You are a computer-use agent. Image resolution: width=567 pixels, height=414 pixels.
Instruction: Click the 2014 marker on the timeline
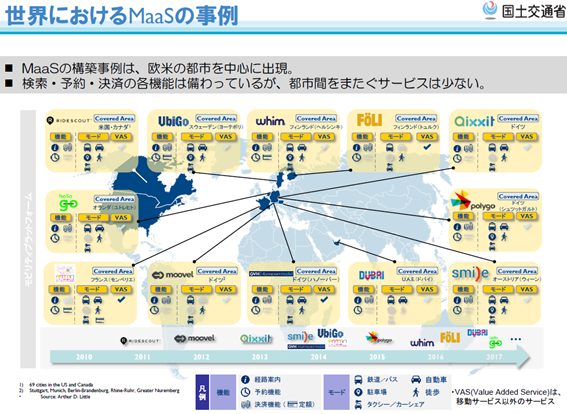click(319, 357)
